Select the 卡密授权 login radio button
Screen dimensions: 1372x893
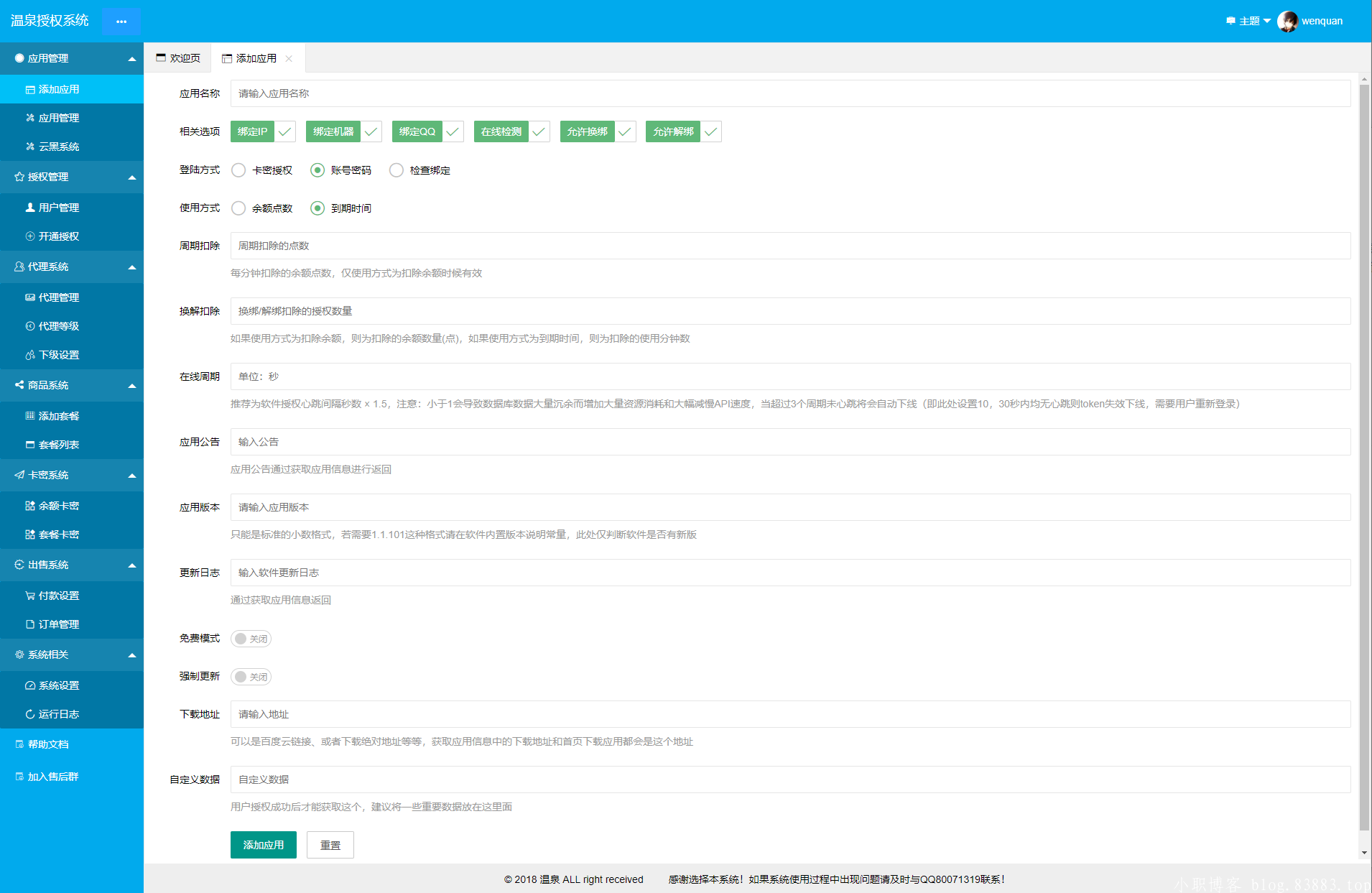click(238, 170)
